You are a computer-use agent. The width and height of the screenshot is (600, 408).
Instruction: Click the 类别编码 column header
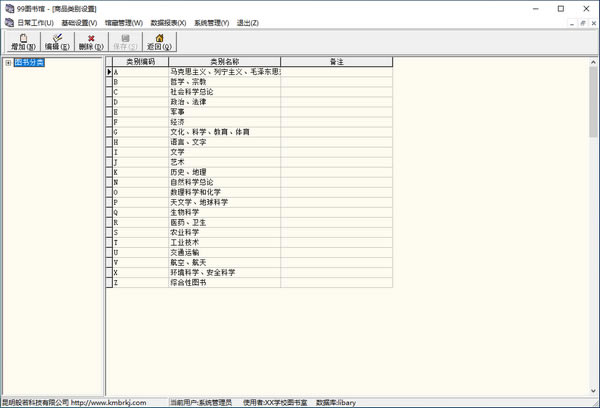pyautogui.click(x=139, y=62)
